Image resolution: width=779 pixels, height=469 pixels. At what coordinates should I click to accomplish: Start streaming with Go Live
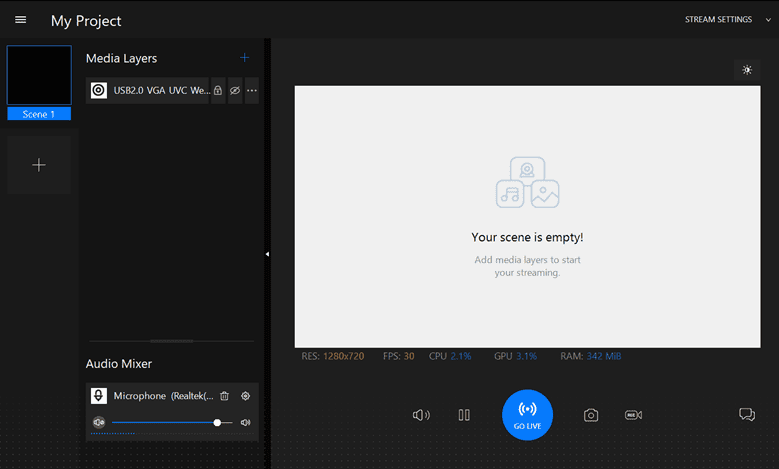pos(527,415)
